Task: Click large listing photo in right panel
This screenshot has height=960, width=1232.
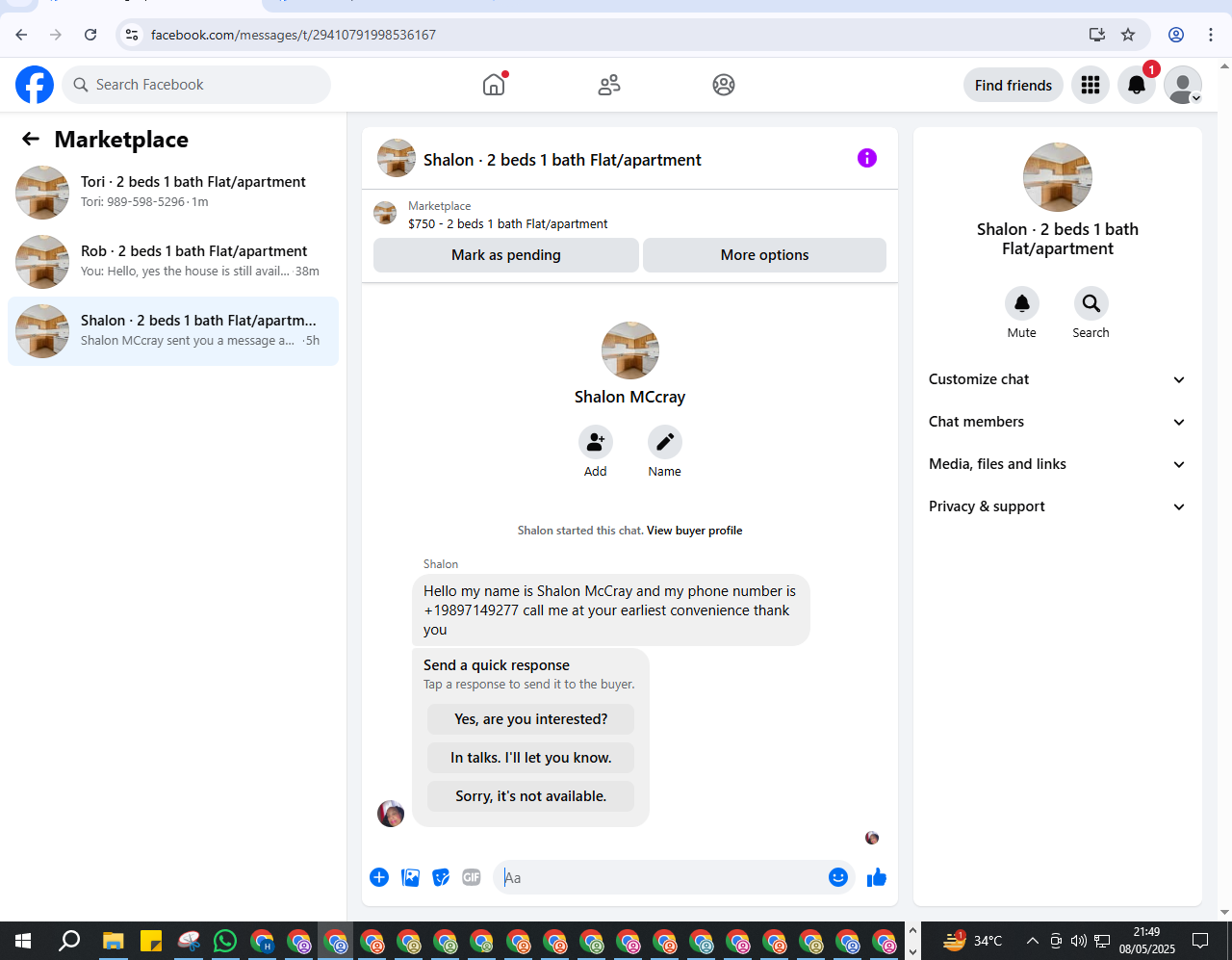Action: 1058,177
